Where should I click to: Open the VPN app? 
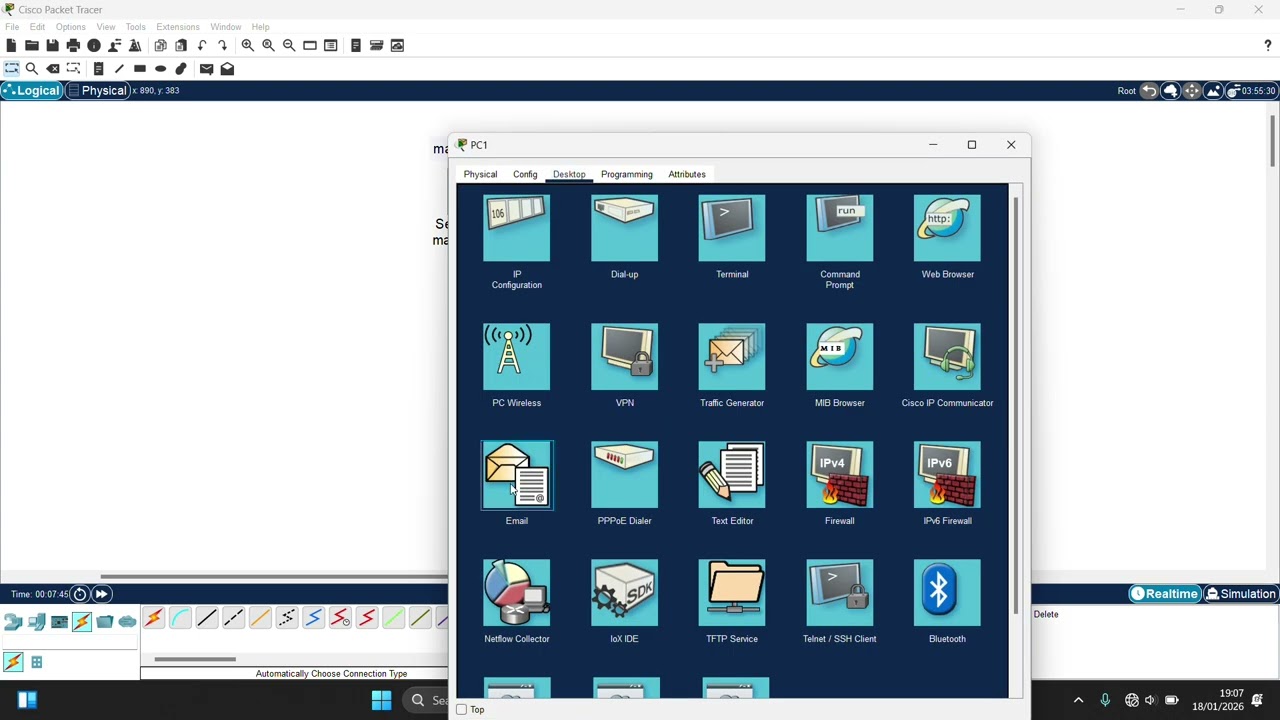[x=624, y=365]
